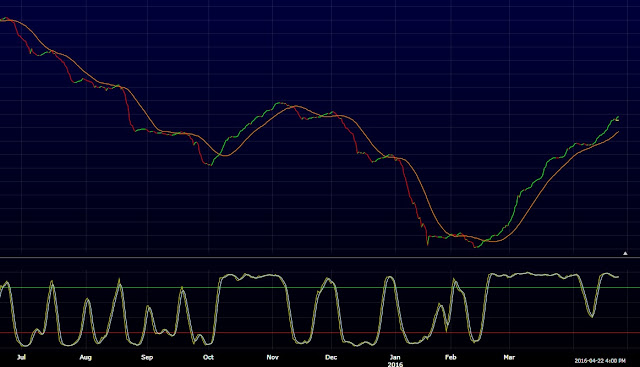Select the Feb month marker
The width and height of the screenshot is (640, 367).
click(x=450, y=357)
